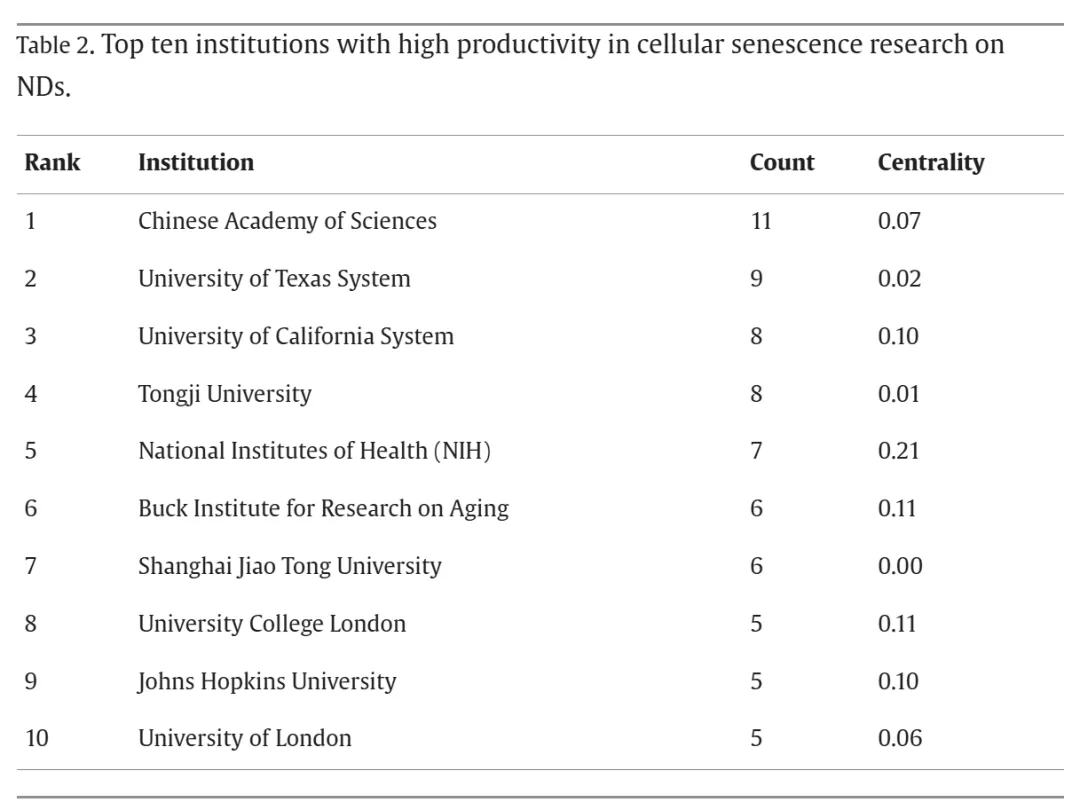Click Johns Hopkins University text
The image size is (1080, 810).
click(267, 682)
